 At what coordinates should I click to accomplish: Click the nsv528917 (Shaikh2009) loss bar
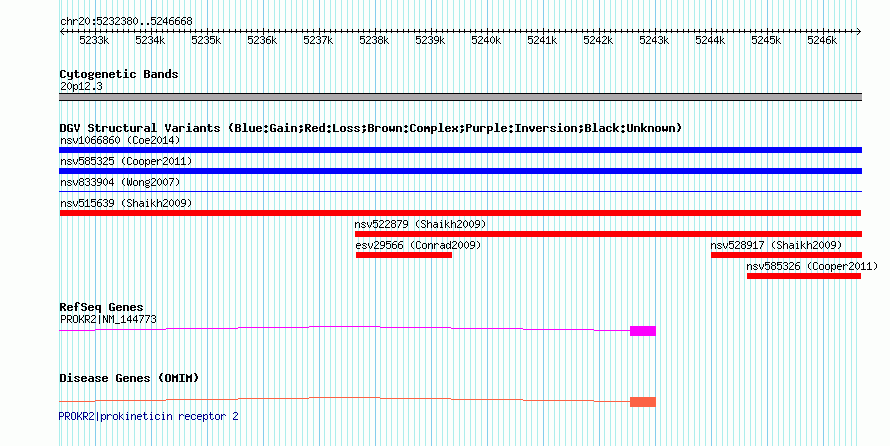(x=786, y=255)
